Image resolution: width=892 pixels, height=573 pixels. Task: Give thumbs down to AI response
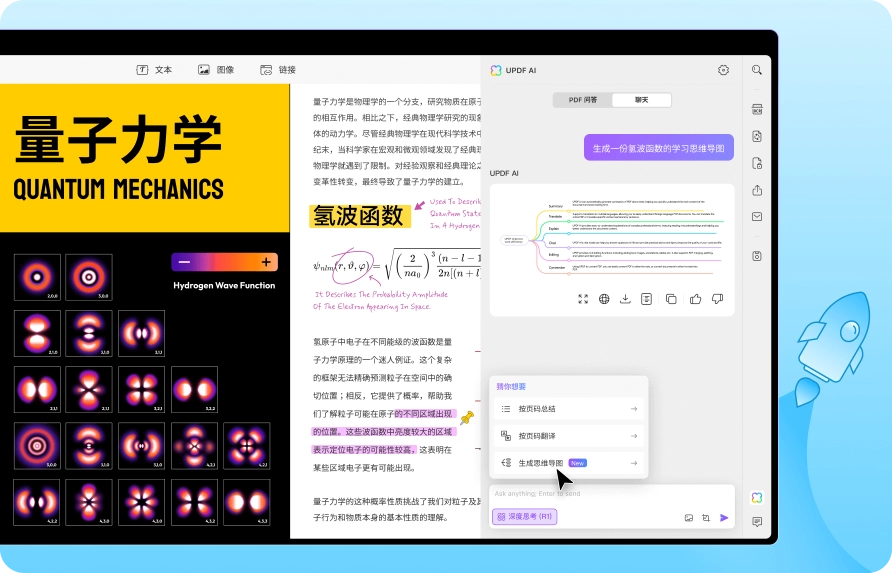[x=717, y=299]
